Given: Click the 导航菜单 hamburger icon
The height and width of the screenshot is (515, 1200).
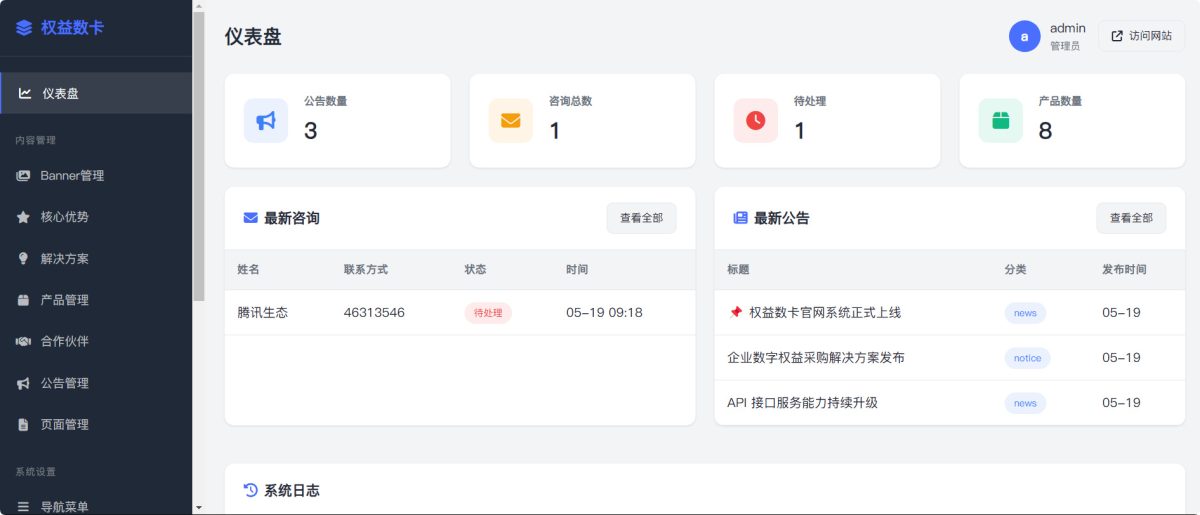Looking at the screenshot, I should [23, 507].
